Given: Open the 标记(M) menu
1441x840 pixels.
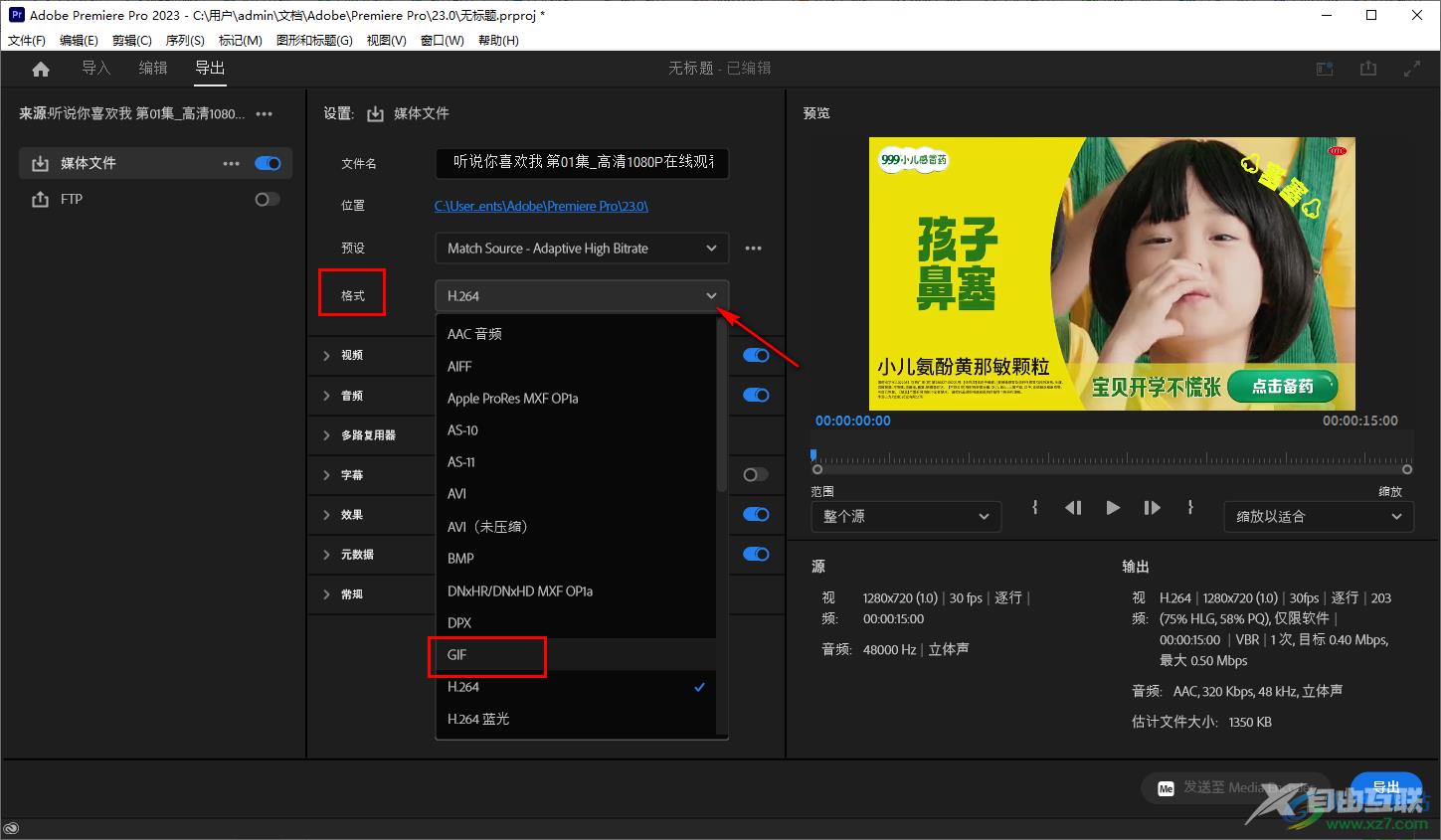Looking at the screenshot, I should [x=241, y=41].
